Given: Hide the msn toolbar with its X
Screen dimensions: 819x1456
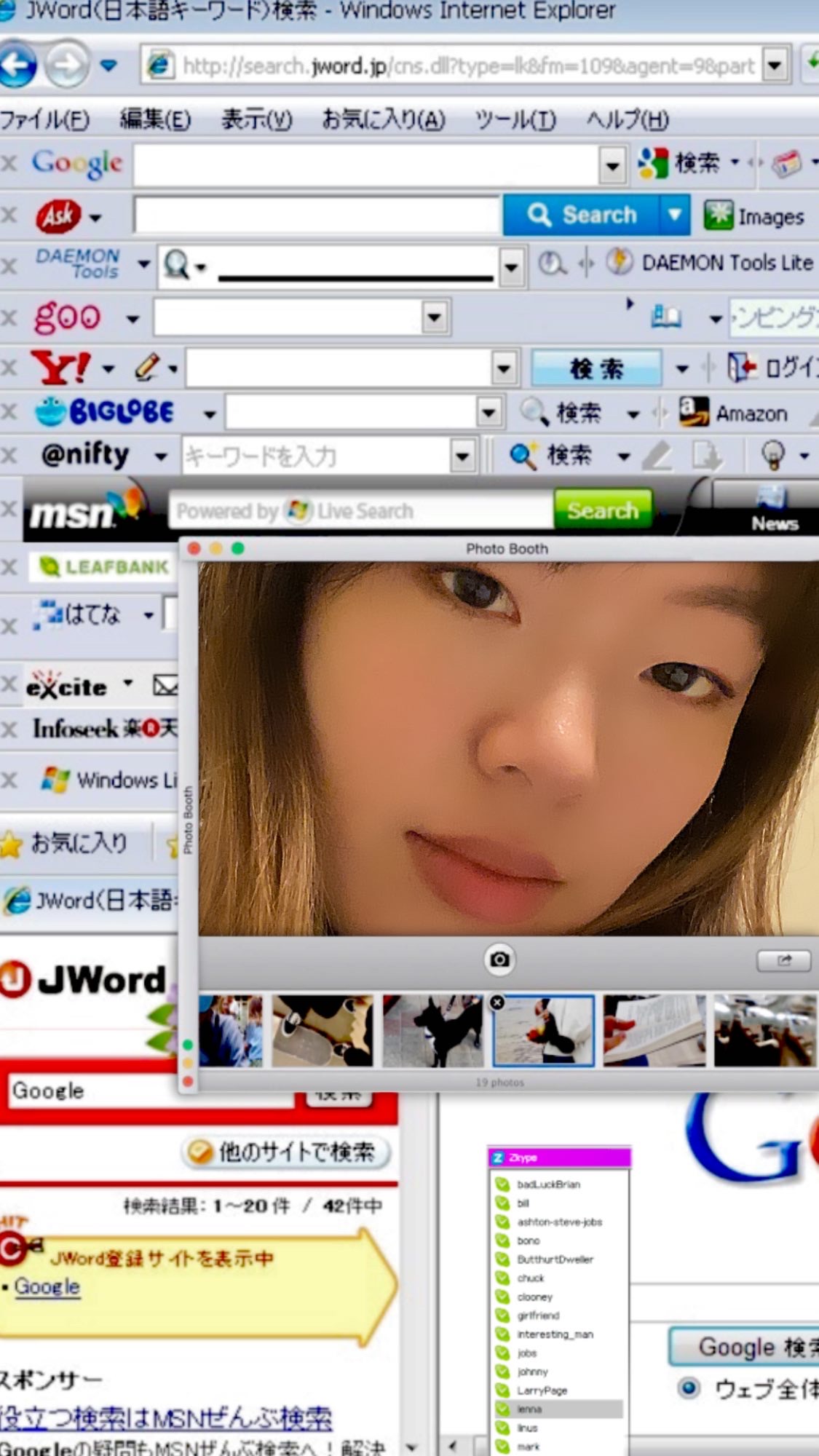Looking at the screenshot, I should (x=9, y=507).
